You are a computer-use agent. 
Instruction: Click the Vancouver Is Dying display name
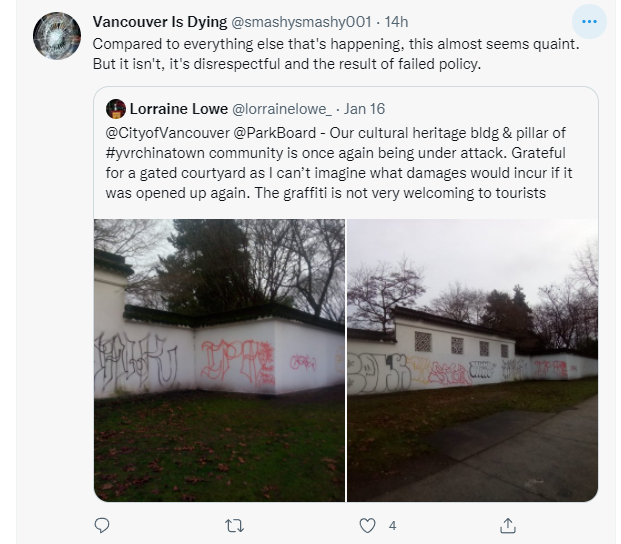point(160,22)
